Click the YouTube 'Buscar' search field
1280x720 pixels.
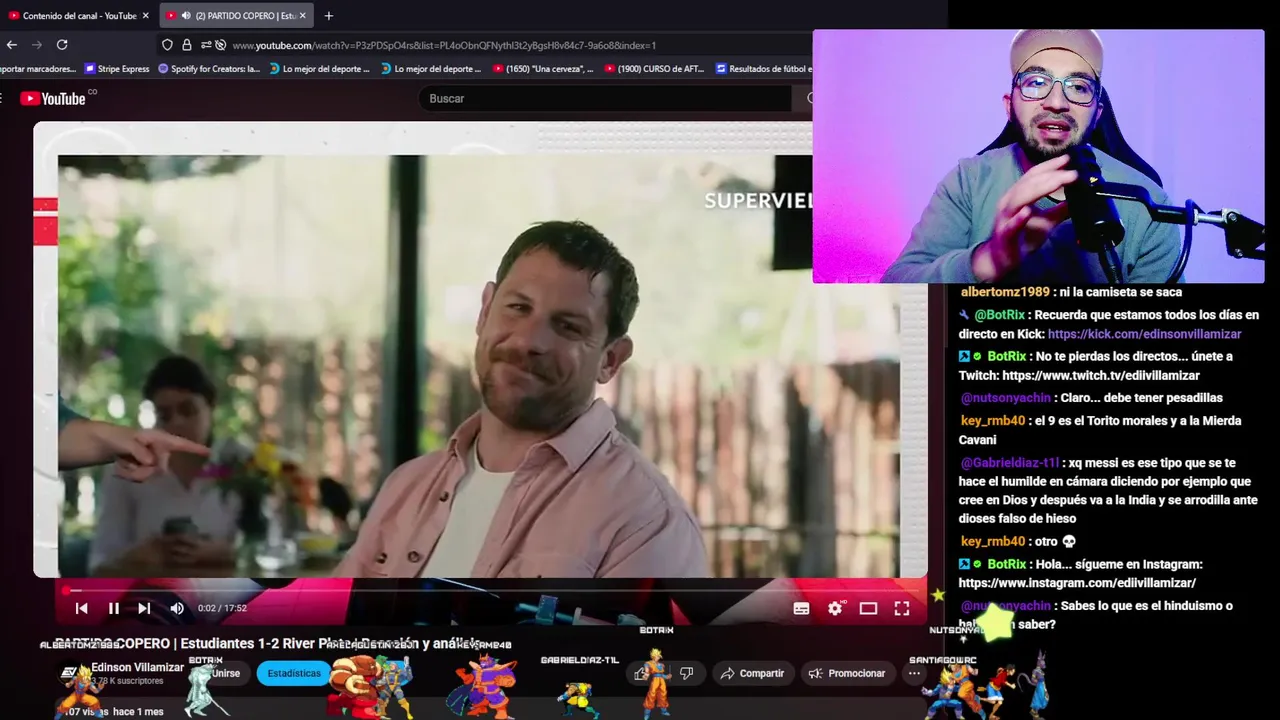(605, 98)
